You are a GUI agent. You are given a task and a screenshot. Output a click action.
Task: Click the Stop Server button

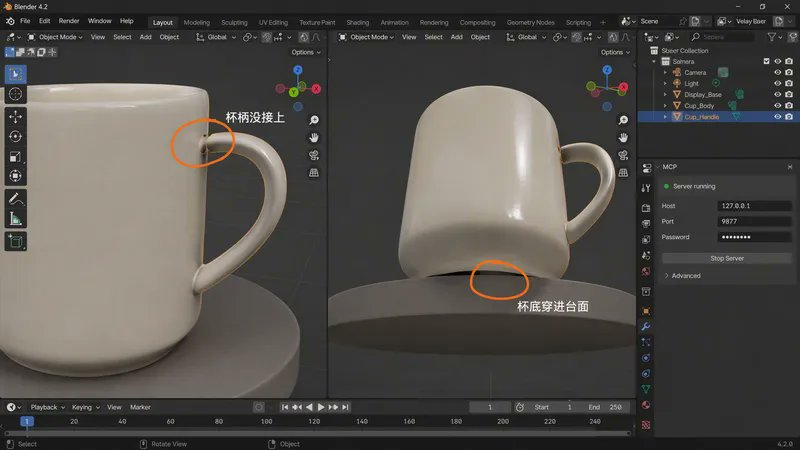click(x=727, y=258)
